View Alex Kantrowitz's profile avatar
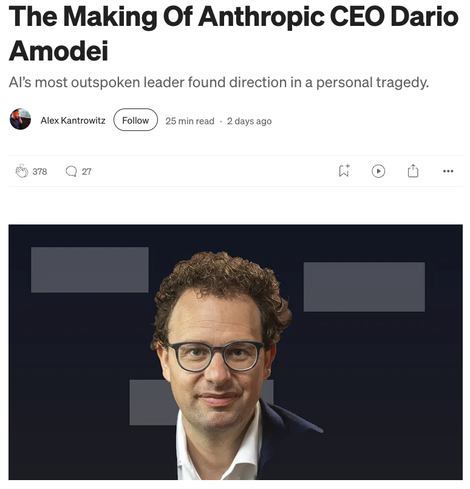Screen dimensions: 470x489 tap(20, 119)
